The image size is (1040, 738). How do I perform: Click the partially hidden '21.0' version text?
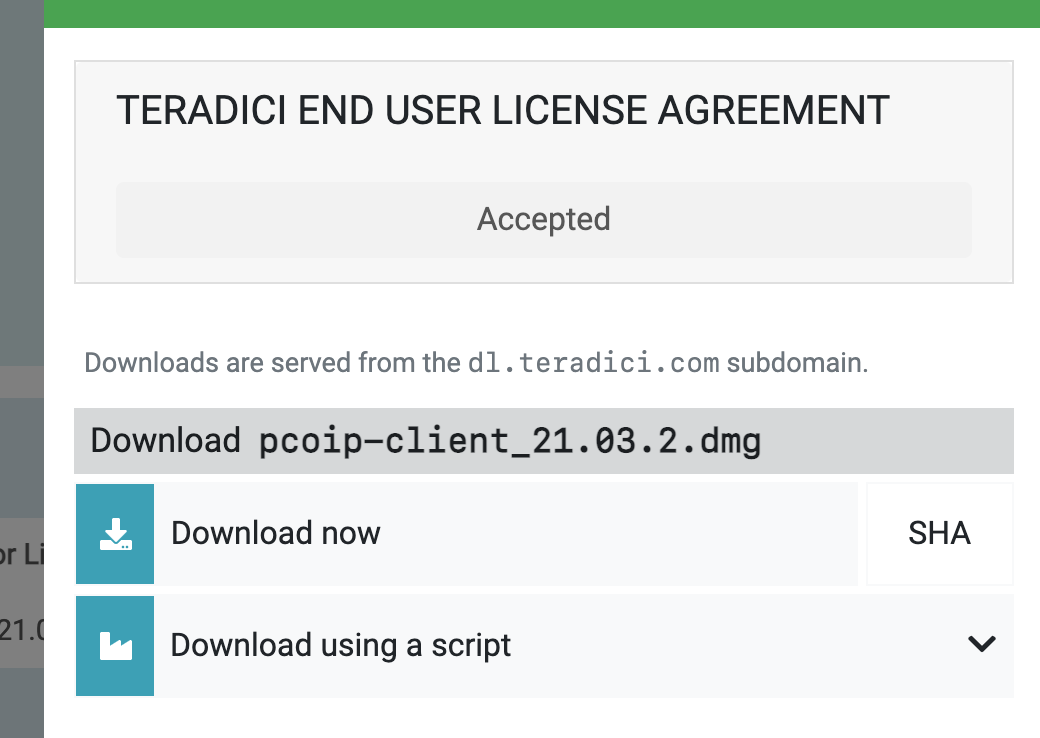pyautogui.click(x=21, y=630)
